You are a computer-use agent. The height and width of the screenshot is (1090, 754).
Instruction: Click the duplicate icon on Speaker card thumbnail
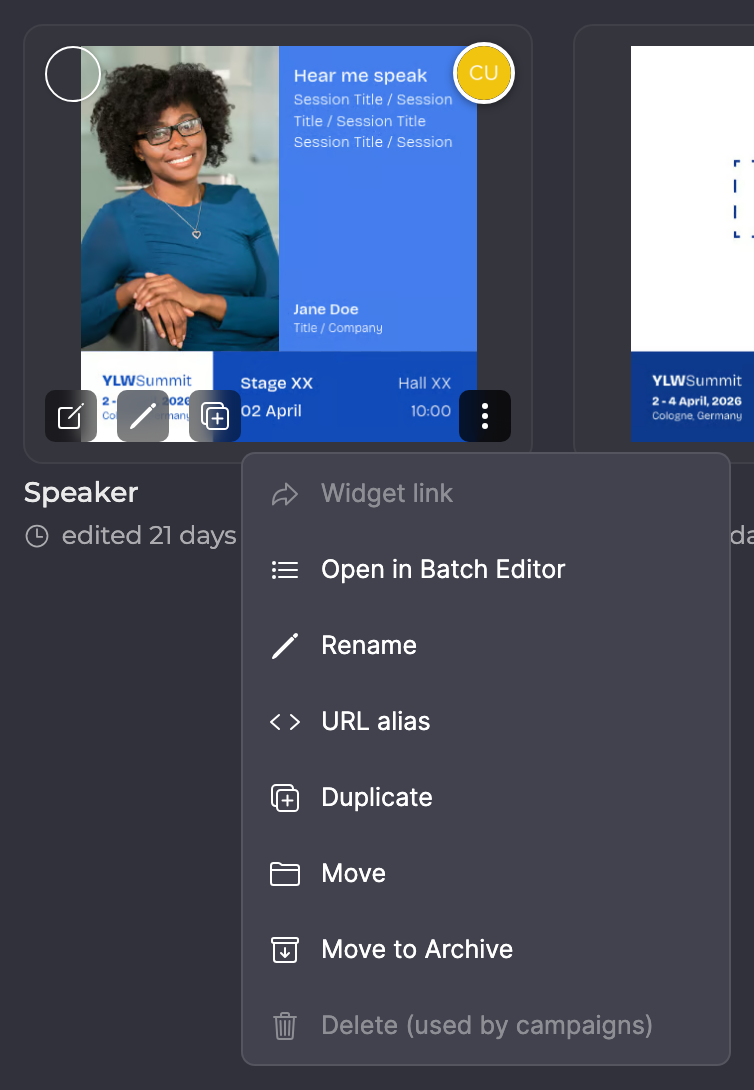[x=215, y=416]
